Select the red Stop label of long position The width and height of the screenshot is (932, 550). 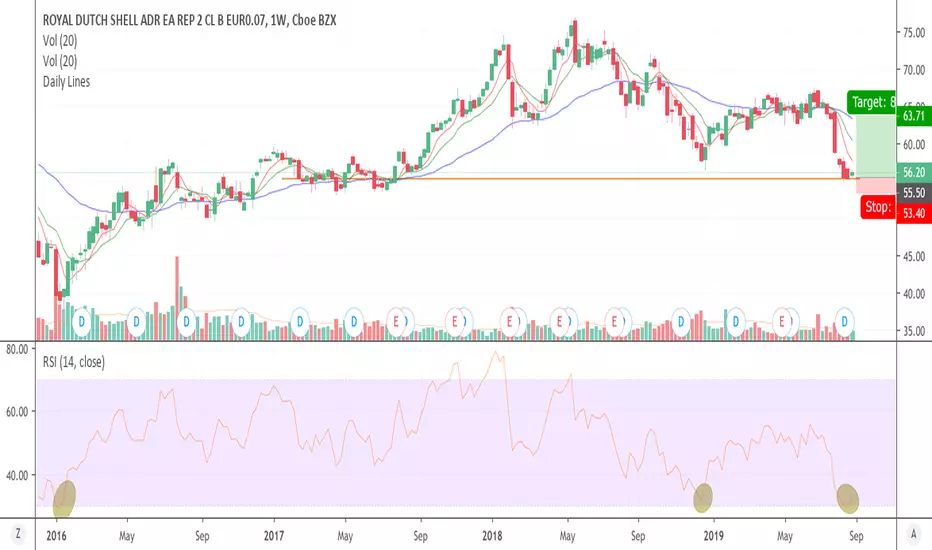(878, 207)
